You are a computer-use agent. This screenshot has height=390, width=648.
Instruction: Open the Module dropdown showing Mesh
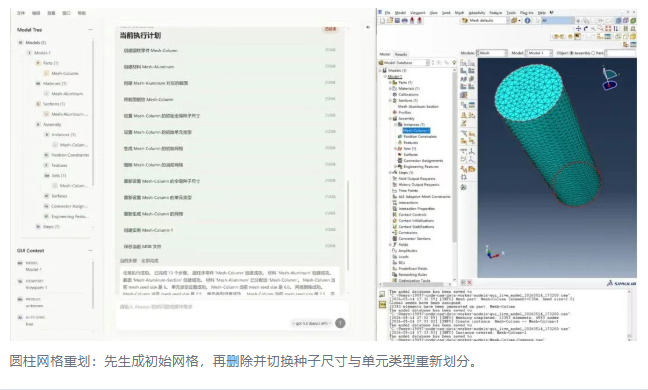click(x=492, y=53)
